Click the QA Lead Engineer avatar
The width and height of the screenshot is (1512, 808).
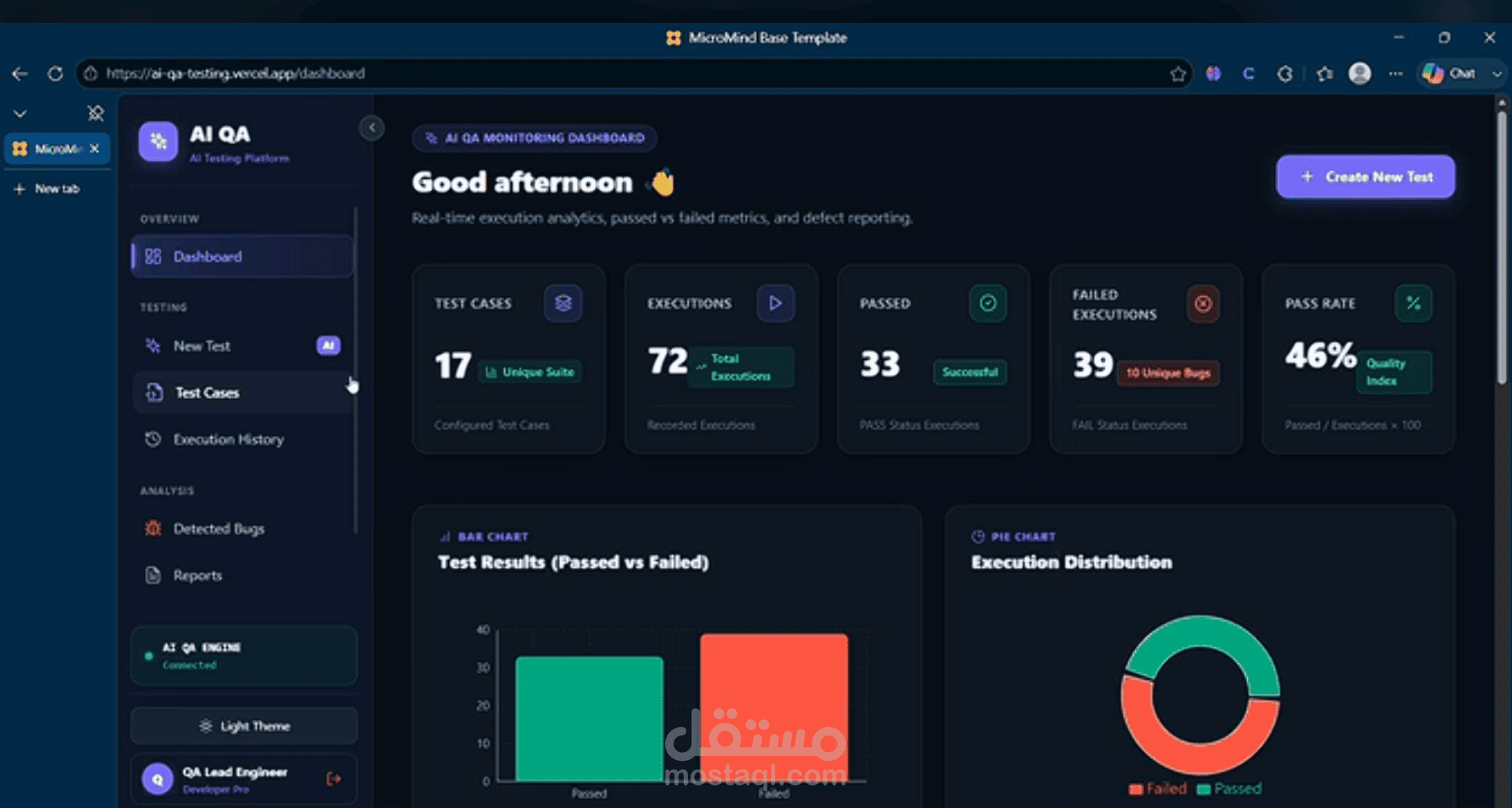[158, 779]
